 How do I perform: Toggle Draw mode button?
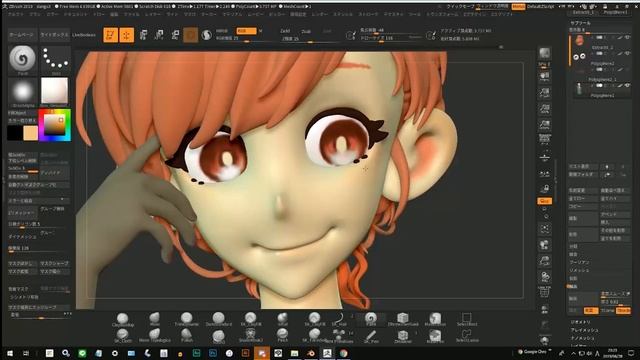pyautogui.click(x=127, y=35)
